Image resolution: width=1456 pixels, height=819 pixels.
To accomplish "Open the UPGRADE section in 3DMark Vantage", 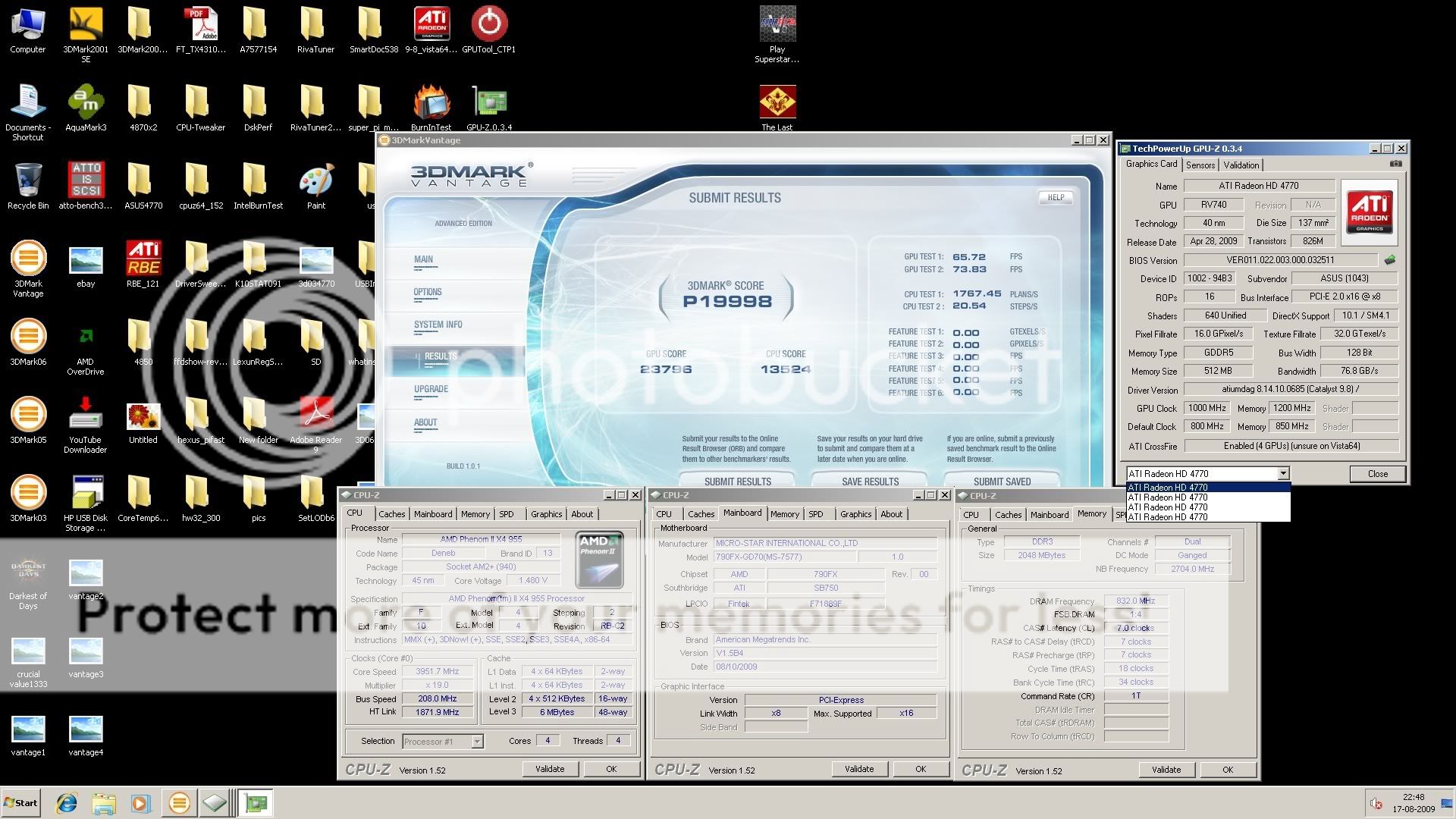I will [431, 389].
